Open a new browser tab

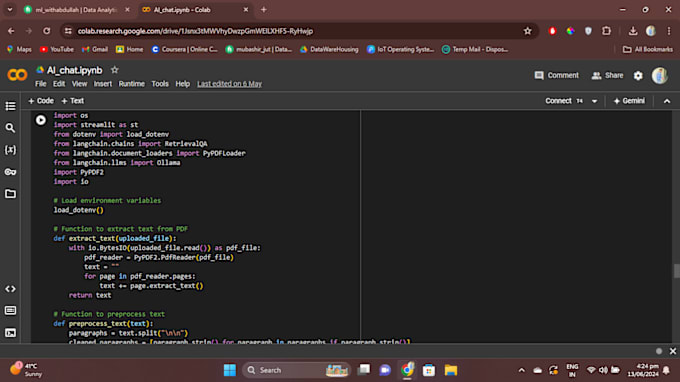[264, 10]
